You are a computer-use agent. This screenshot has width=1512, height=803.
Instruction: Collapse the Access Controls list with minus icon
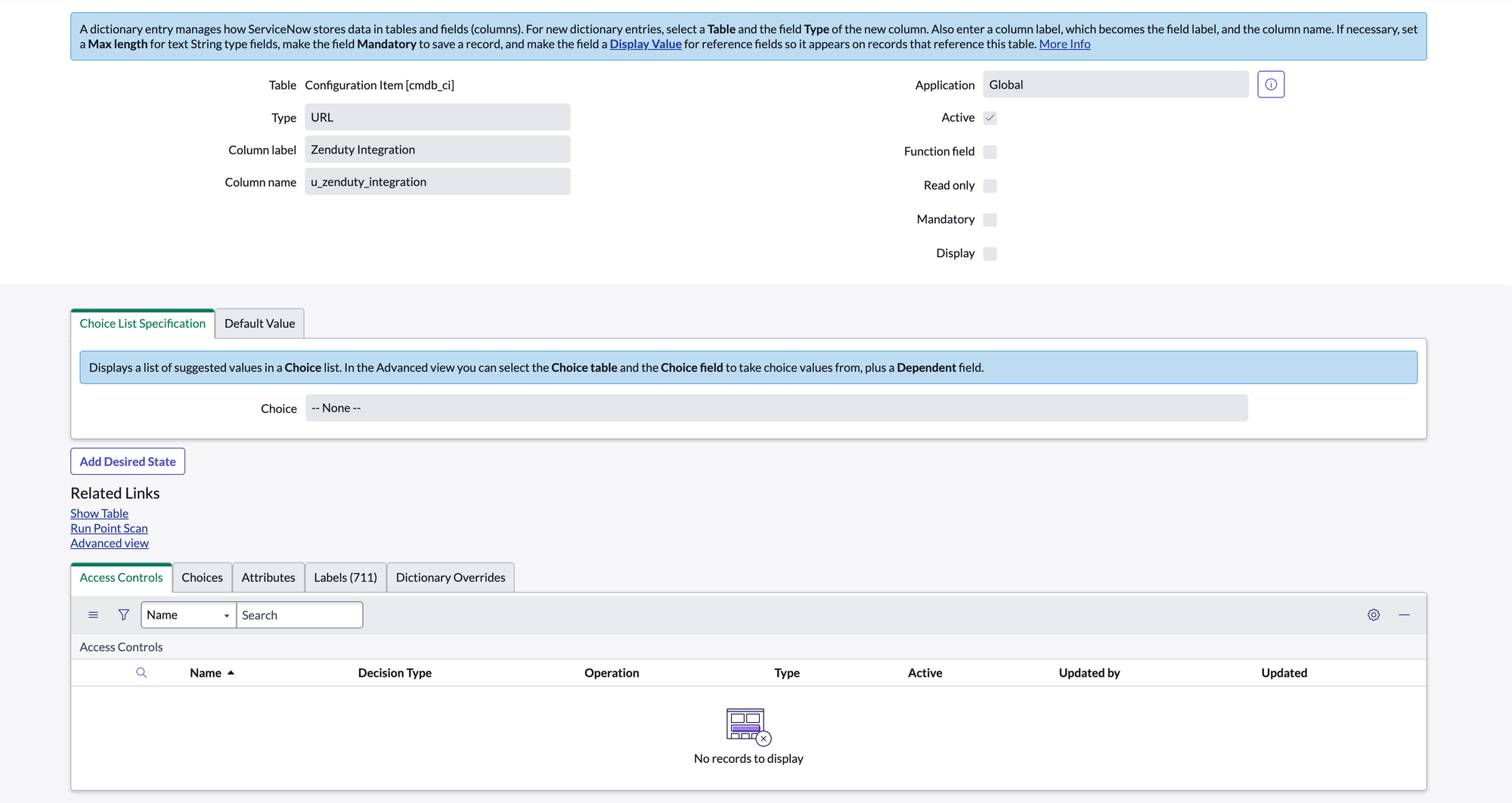(x=1404, y=615)
